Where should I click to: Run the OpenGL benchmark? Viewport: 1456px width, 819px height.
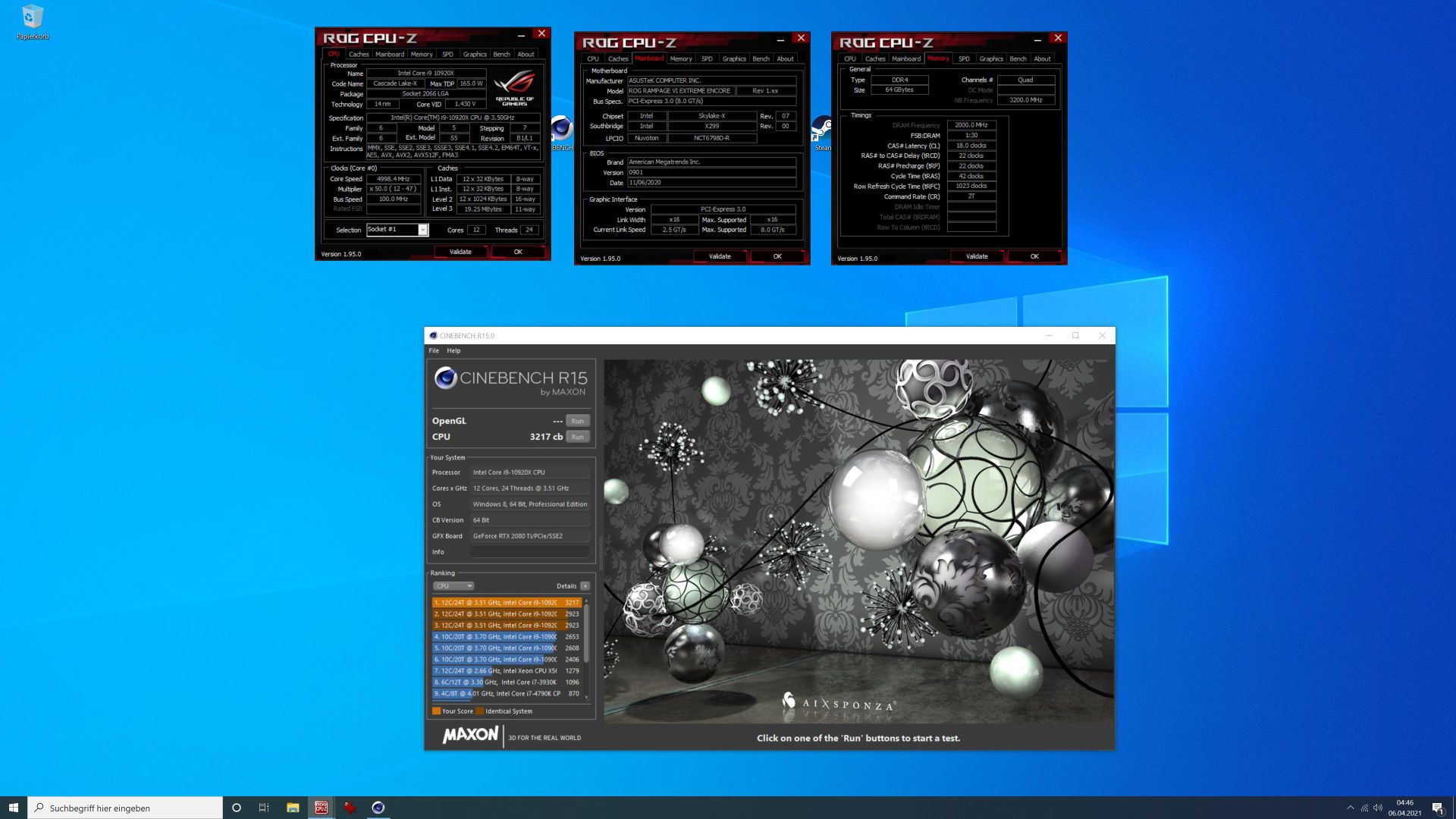point(577,421)
